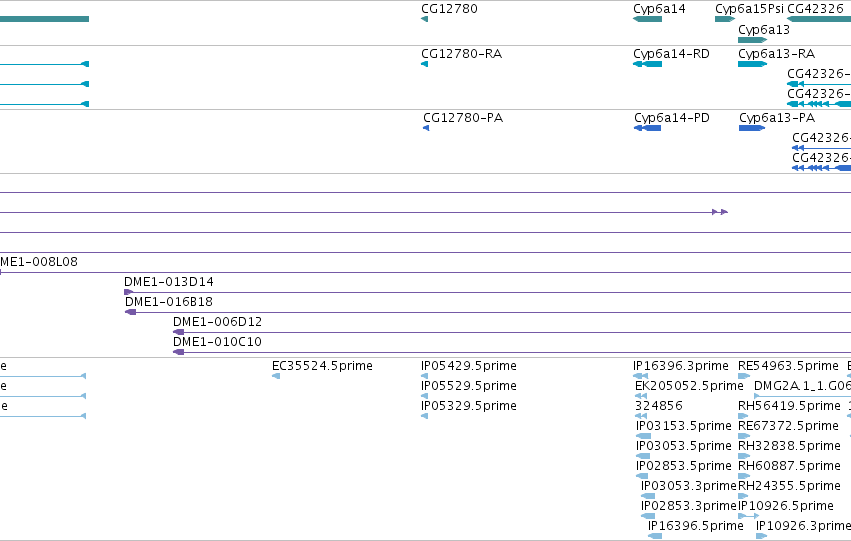Click the CG12780 gene arrow glyph

(x=424, y=19)
